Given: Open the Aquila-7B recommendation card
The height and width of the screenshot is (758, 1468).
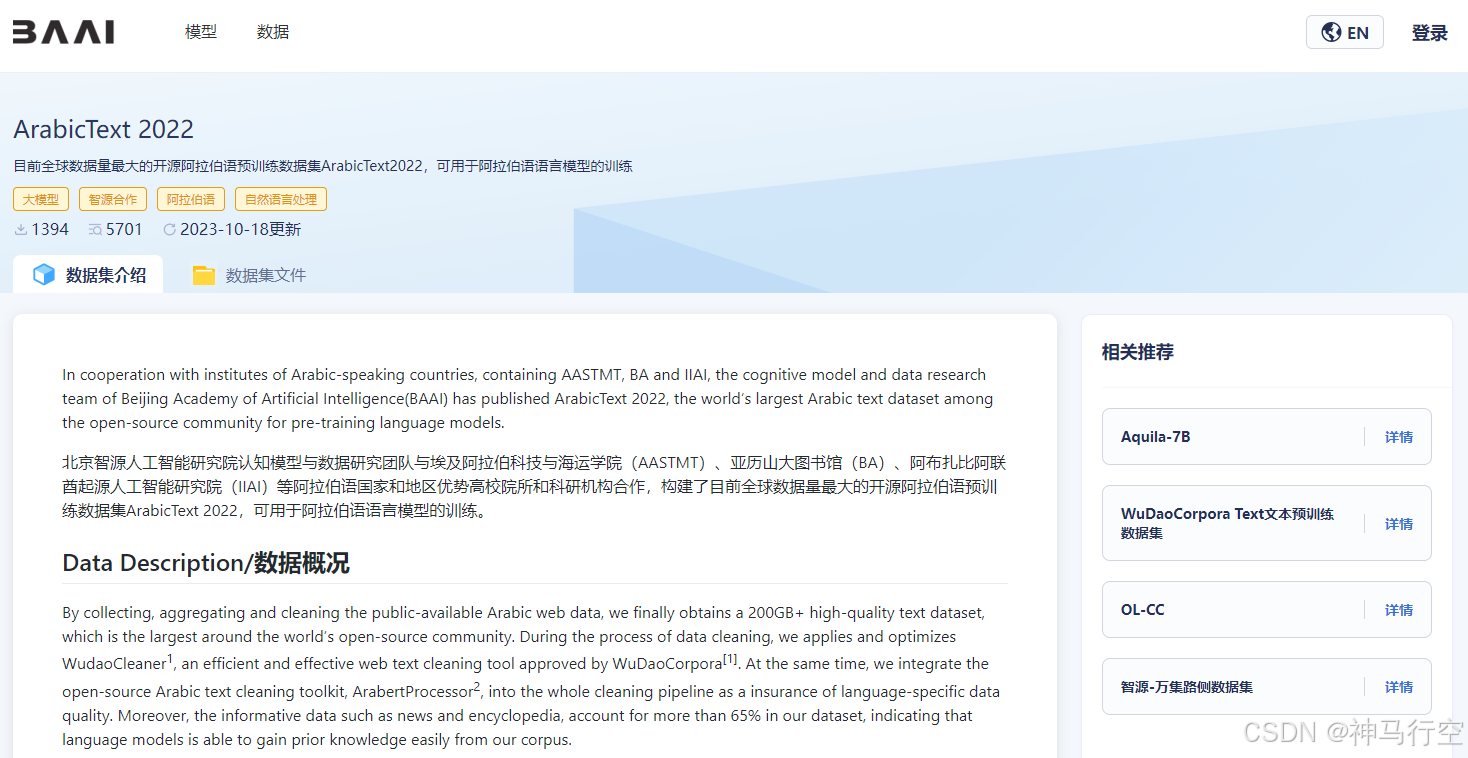Looking at the screenshot, I should coord(1267,436).
